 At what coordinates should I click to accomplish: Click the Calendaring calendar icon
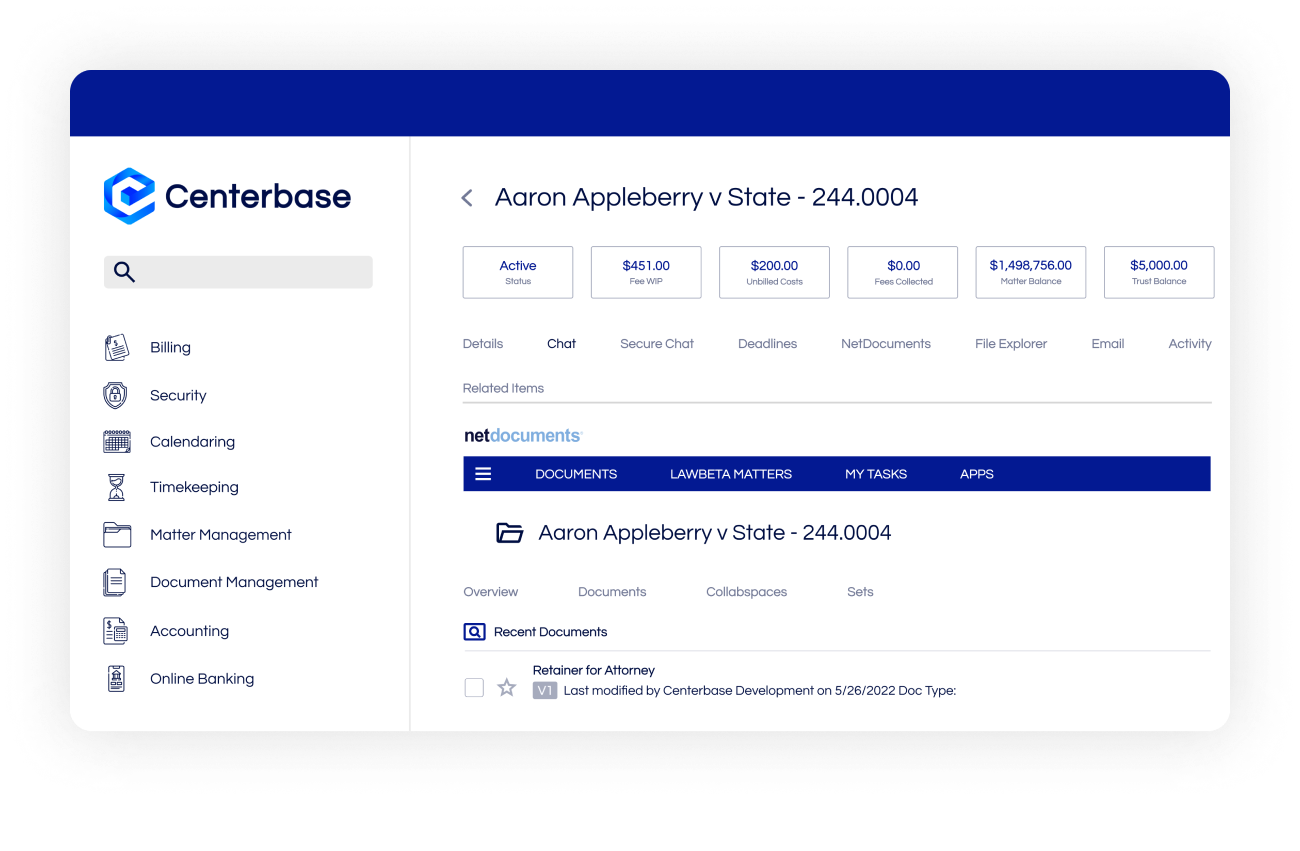[117, 442]
